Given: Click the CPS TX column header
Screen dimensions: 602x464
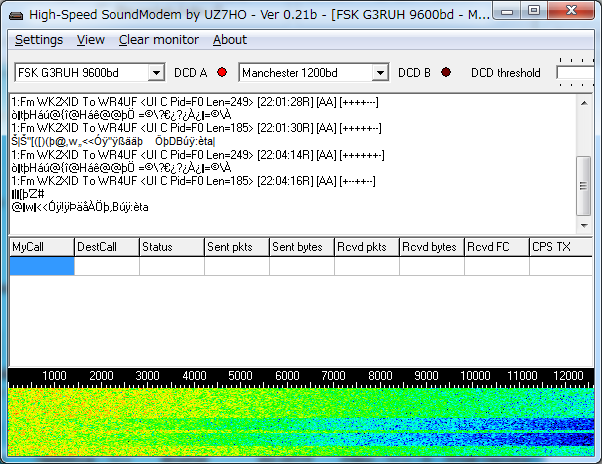Looking at the screenshot, I should coord(561,247).
